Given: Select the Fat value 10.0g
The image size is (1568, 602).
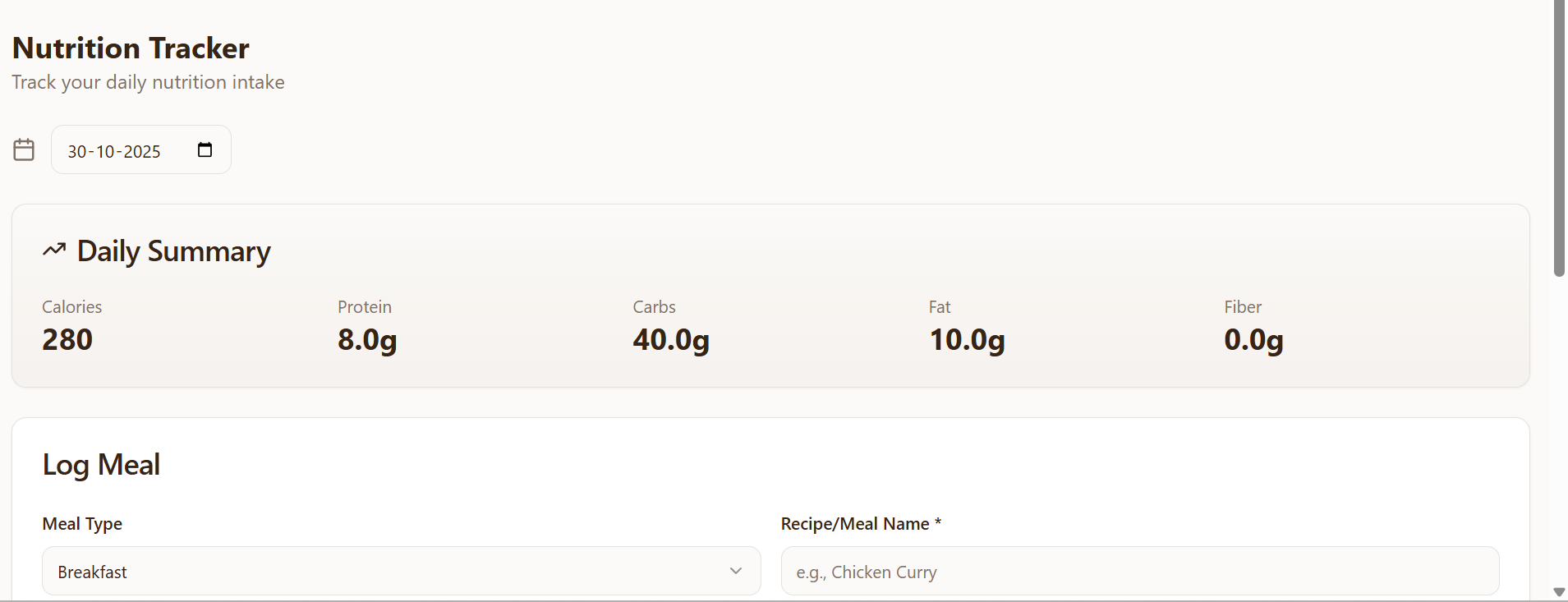Looking at the screenshot, I should tap(967, 339).
